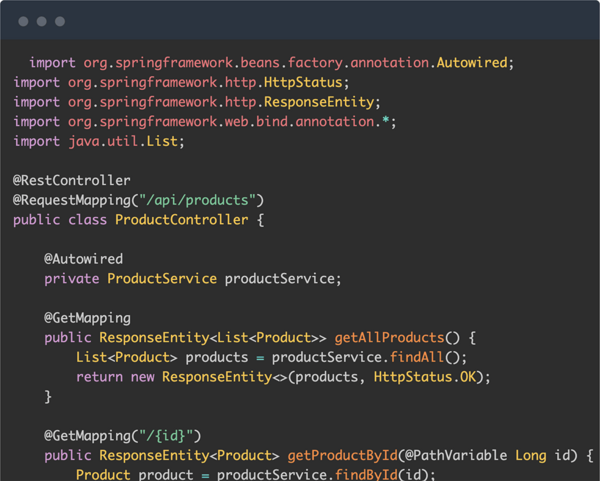Click the @RestController annotation
Viewport: 600px width, 481px height.
(72, 180)
